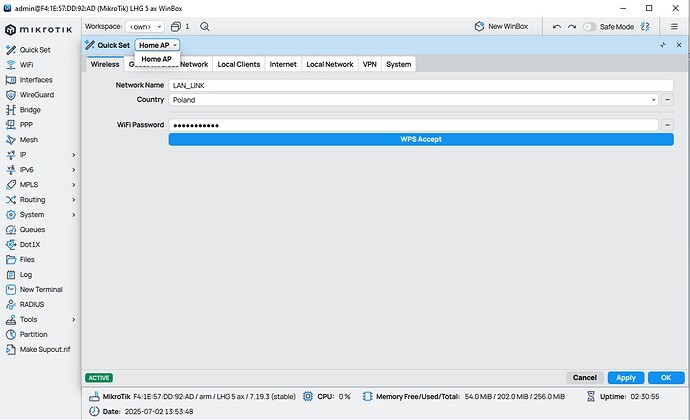Open Interfaces in the sidebar

[x=29, y=80]
